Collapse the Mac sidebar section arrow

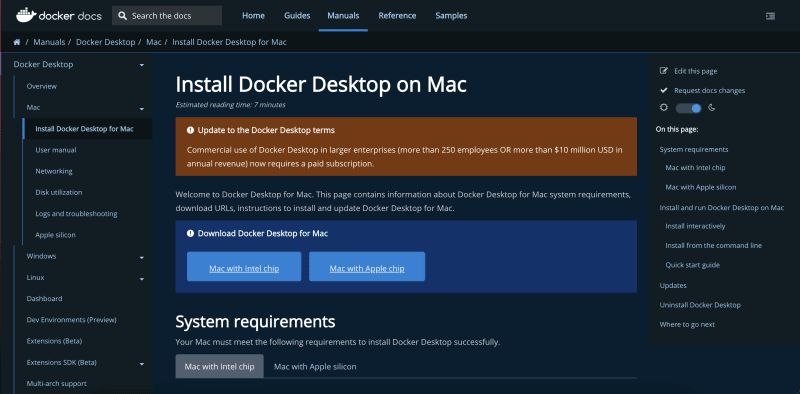pos(142,109)
